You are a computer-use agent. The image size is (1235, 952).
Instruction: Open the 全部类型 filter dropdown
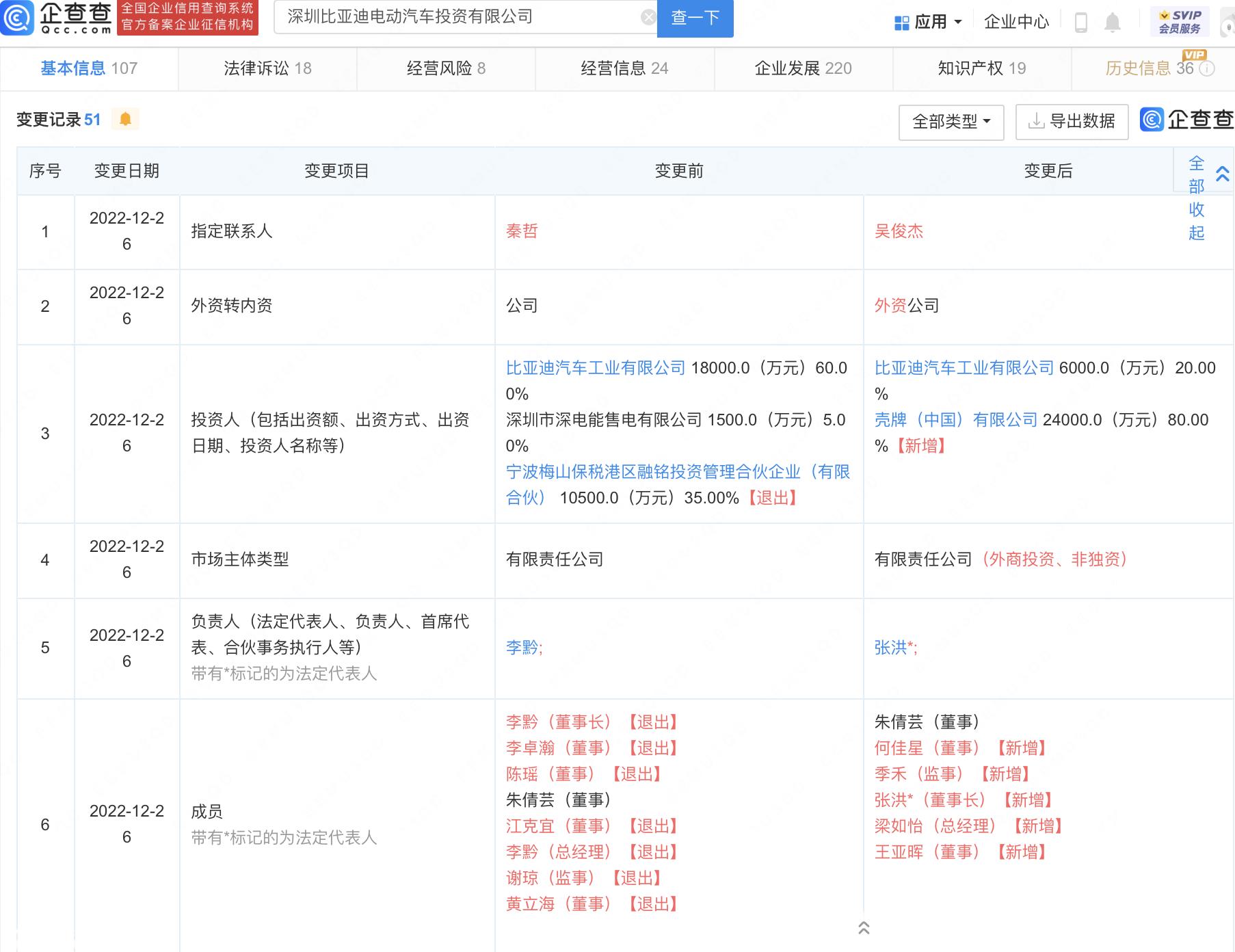[951, 122]
